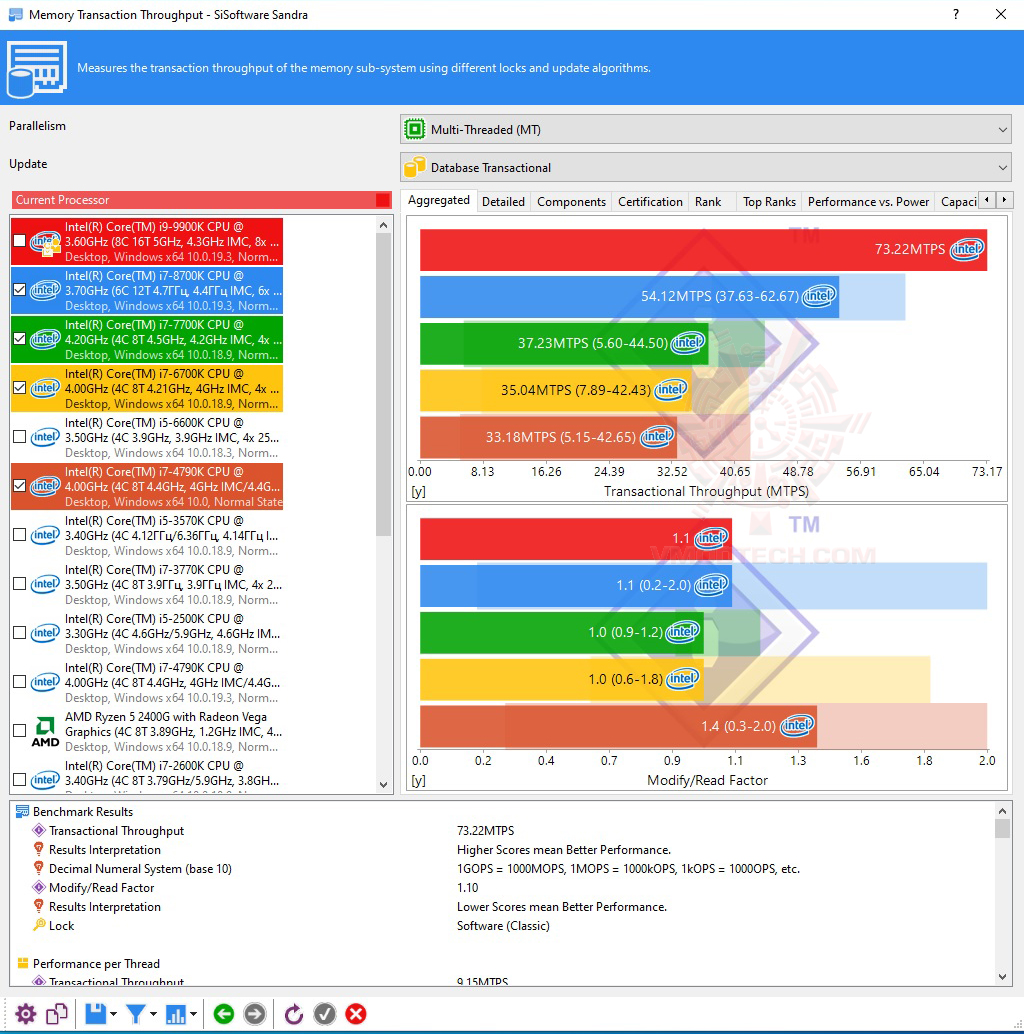Open the Certification tab
Screen dimensions: 1024x1034
(x=650, y=202)
